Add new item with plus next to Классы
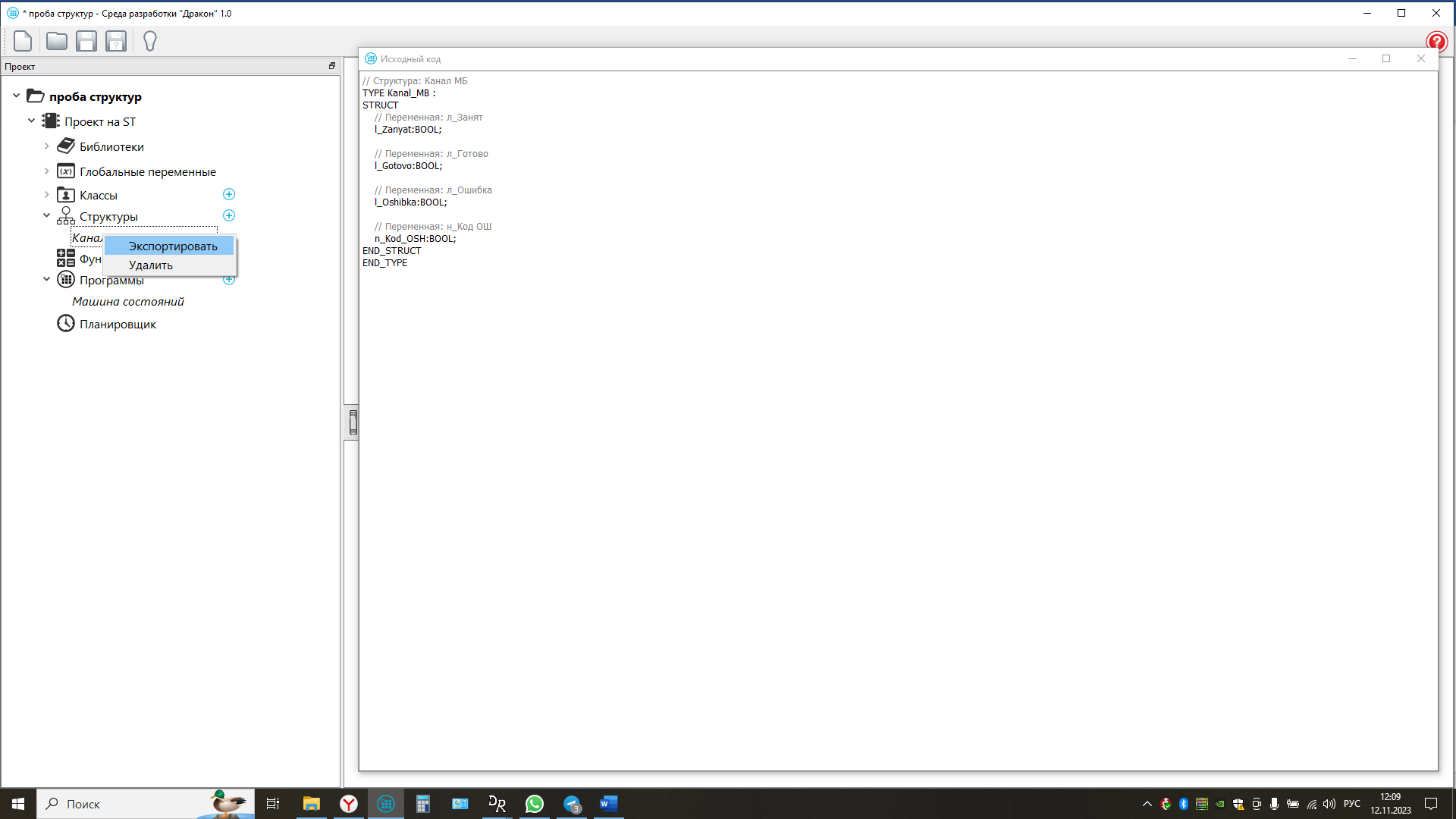The width and height of the screenshot is (1456, 819). [x=229, y=195]
